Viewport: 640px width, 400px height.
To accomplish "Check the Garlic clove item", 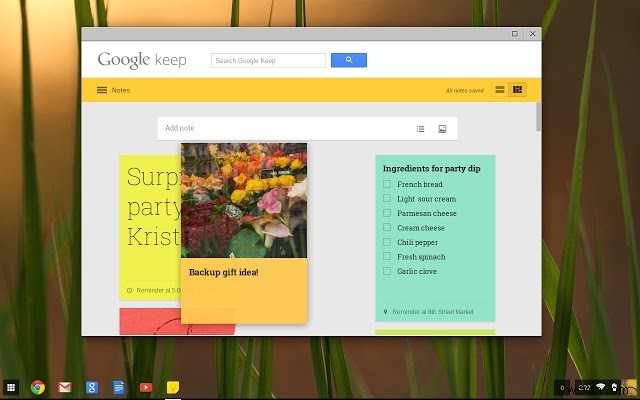I will 387,271.
